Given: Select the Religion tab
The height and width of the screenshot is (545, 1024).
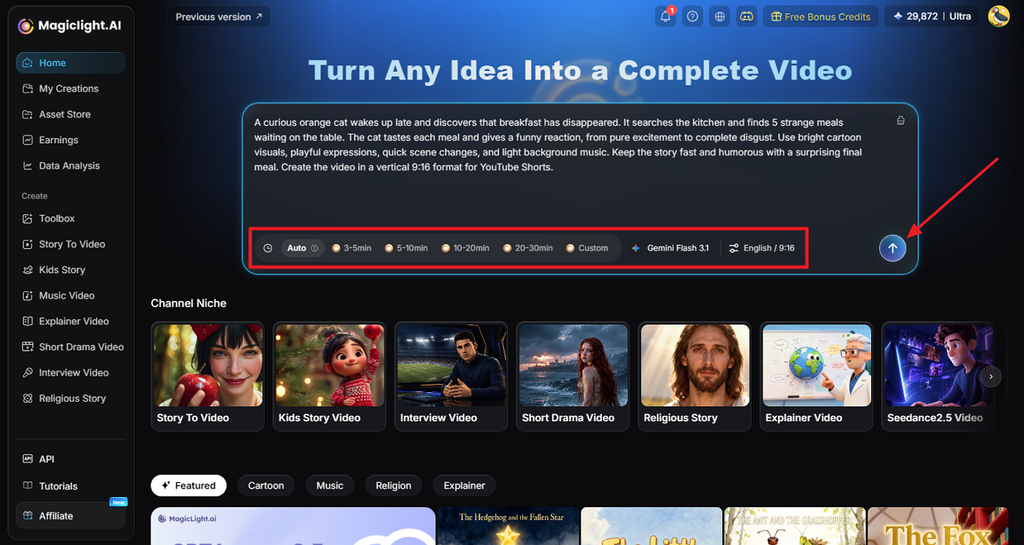Looking at the screenshot, I should 393,486.
